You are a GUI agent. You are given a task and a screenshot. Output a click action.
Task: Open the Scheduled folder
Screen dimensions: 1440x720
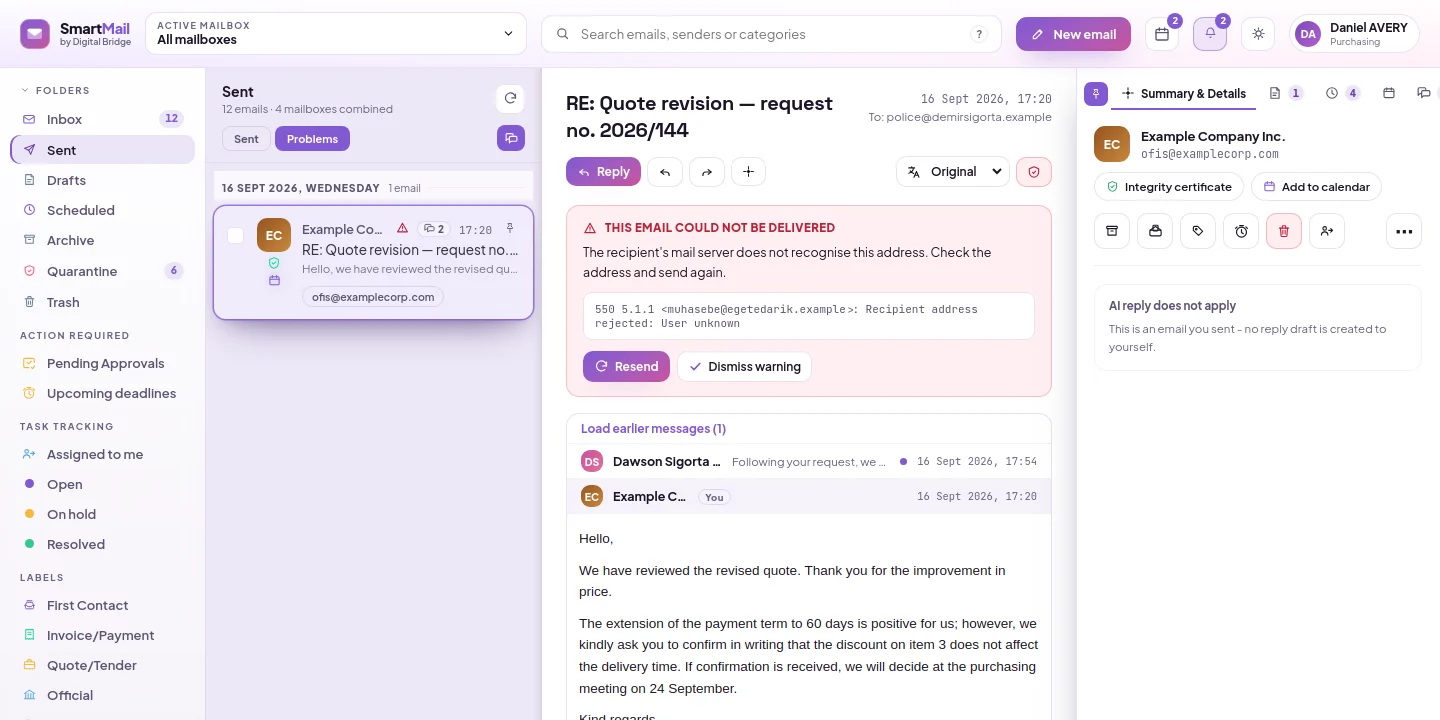(102, 210)
